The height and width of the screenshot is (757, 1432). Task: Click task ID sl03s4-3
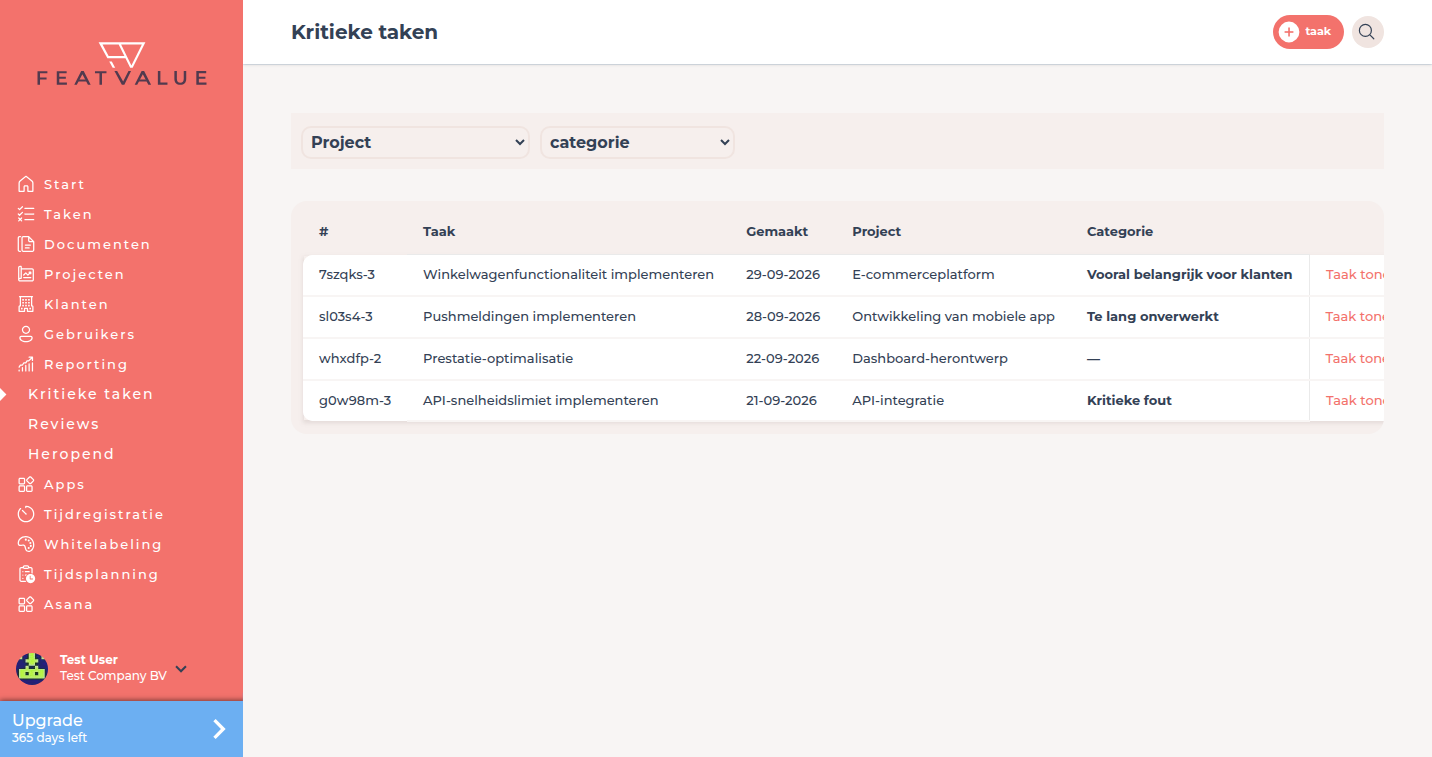(345, 316)
